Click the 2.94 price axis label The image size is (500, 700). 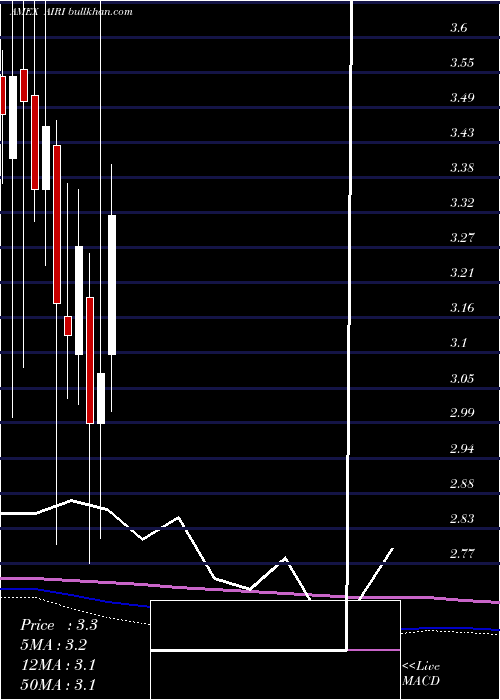coord(462,448)
